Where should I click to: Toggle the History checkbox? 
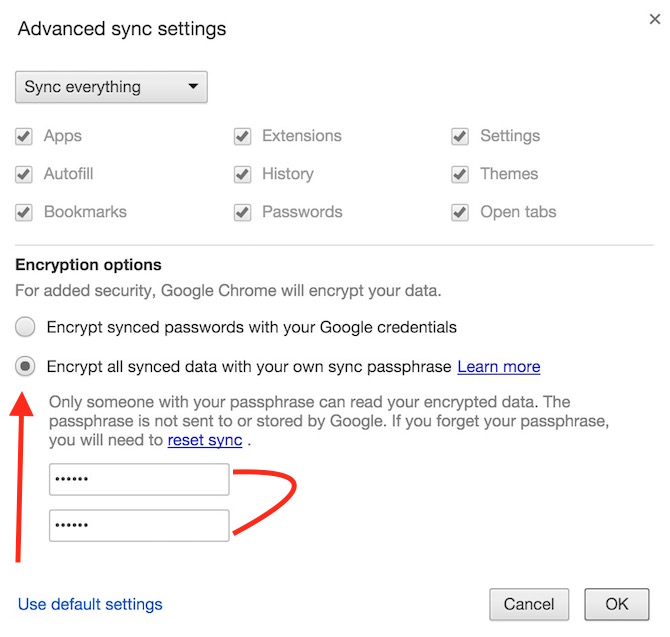point(242,174)
